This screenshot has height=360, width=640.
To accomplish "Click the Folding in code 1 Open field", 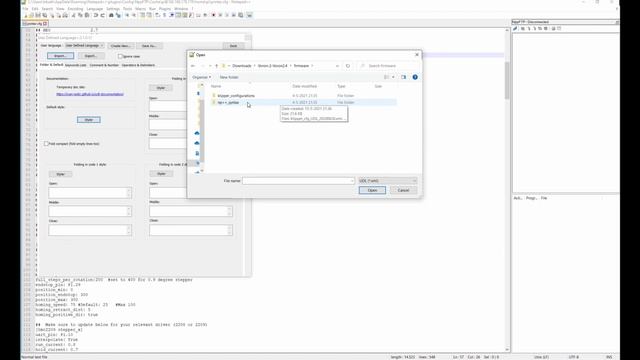I will coord(90,192).
